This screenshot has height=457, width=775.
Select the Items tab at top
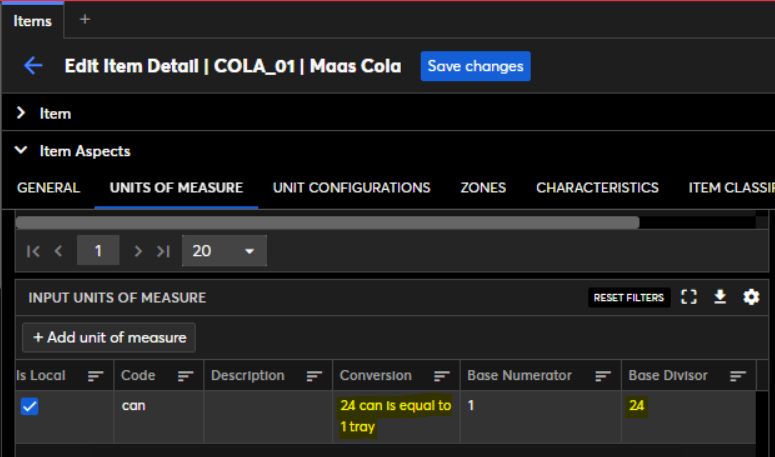coord(33,21)
